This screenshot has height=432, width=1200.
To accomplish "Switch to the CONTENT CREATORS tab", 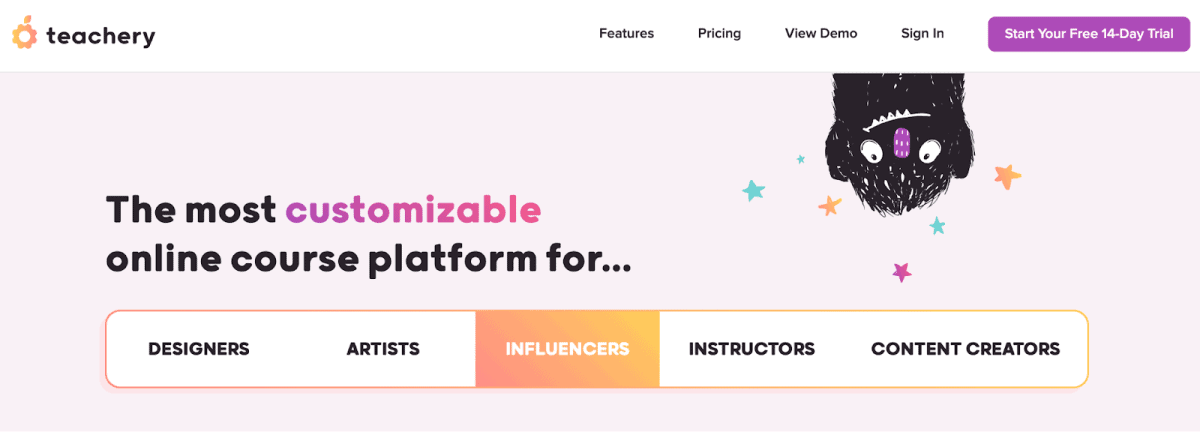I will pyautogui.click(x=965, y=349).
